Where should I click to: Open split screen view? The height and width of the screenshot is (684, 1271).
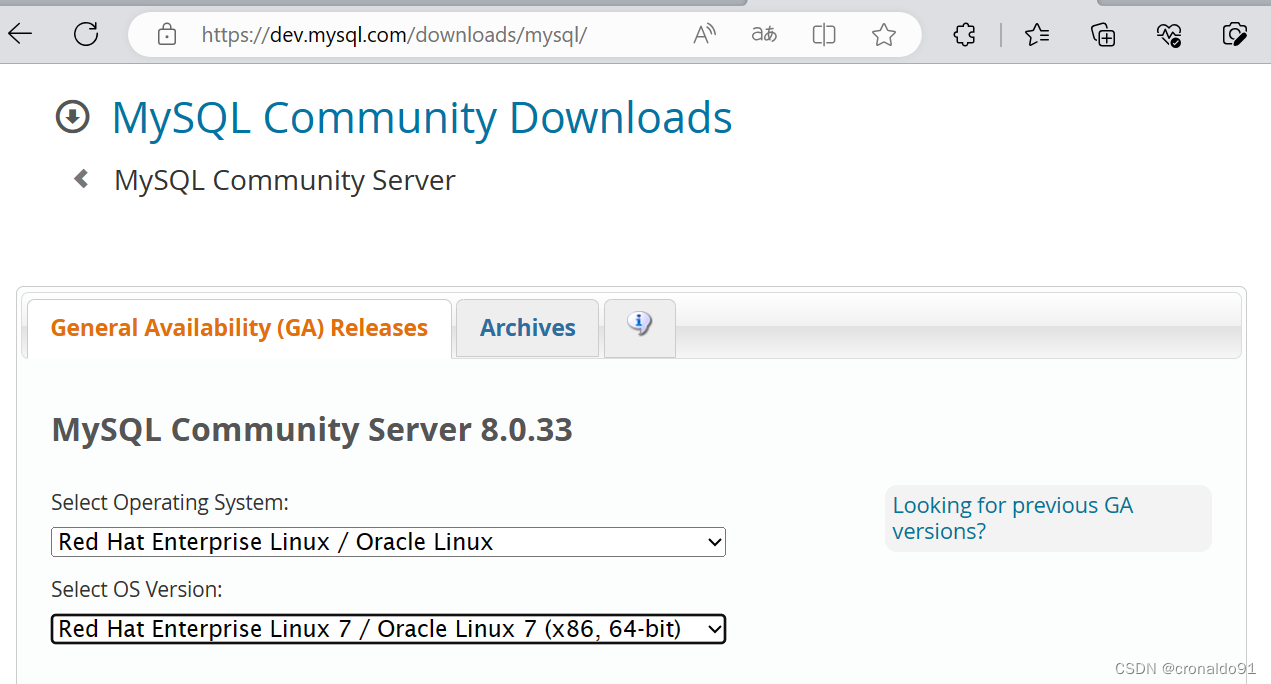click(x=823, y=33)
